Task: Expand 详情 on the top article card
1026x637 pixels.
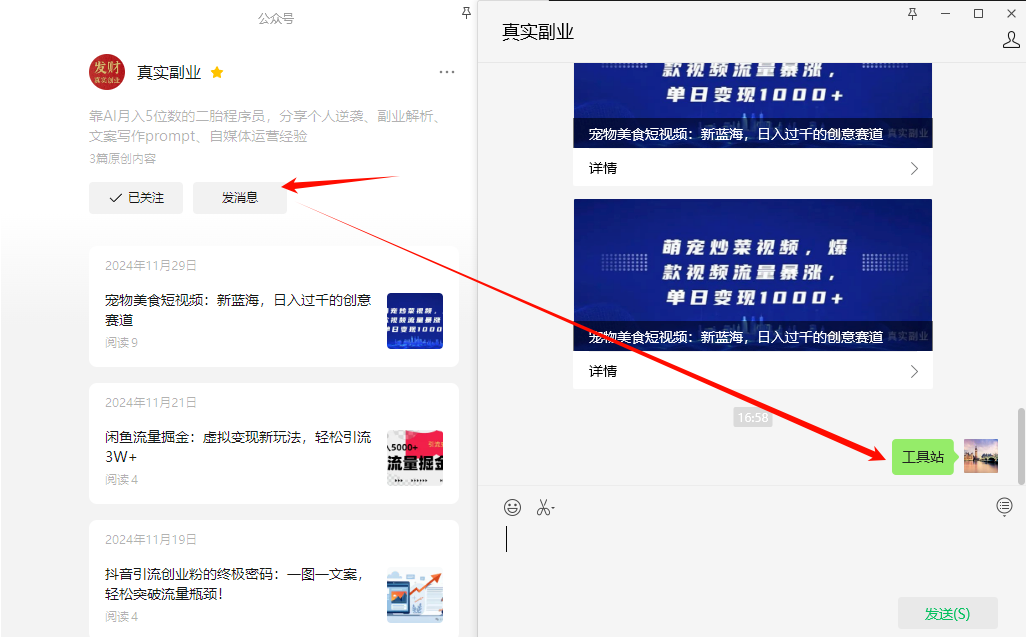Action: pyautogui.click(x=751, y=168)
